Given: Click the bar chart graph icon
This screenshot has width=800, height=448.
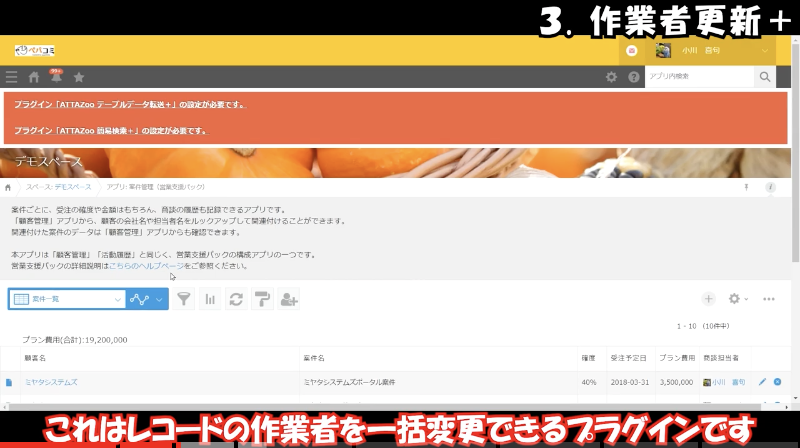Looking at the screenshot, I should (x=210, y=299).
